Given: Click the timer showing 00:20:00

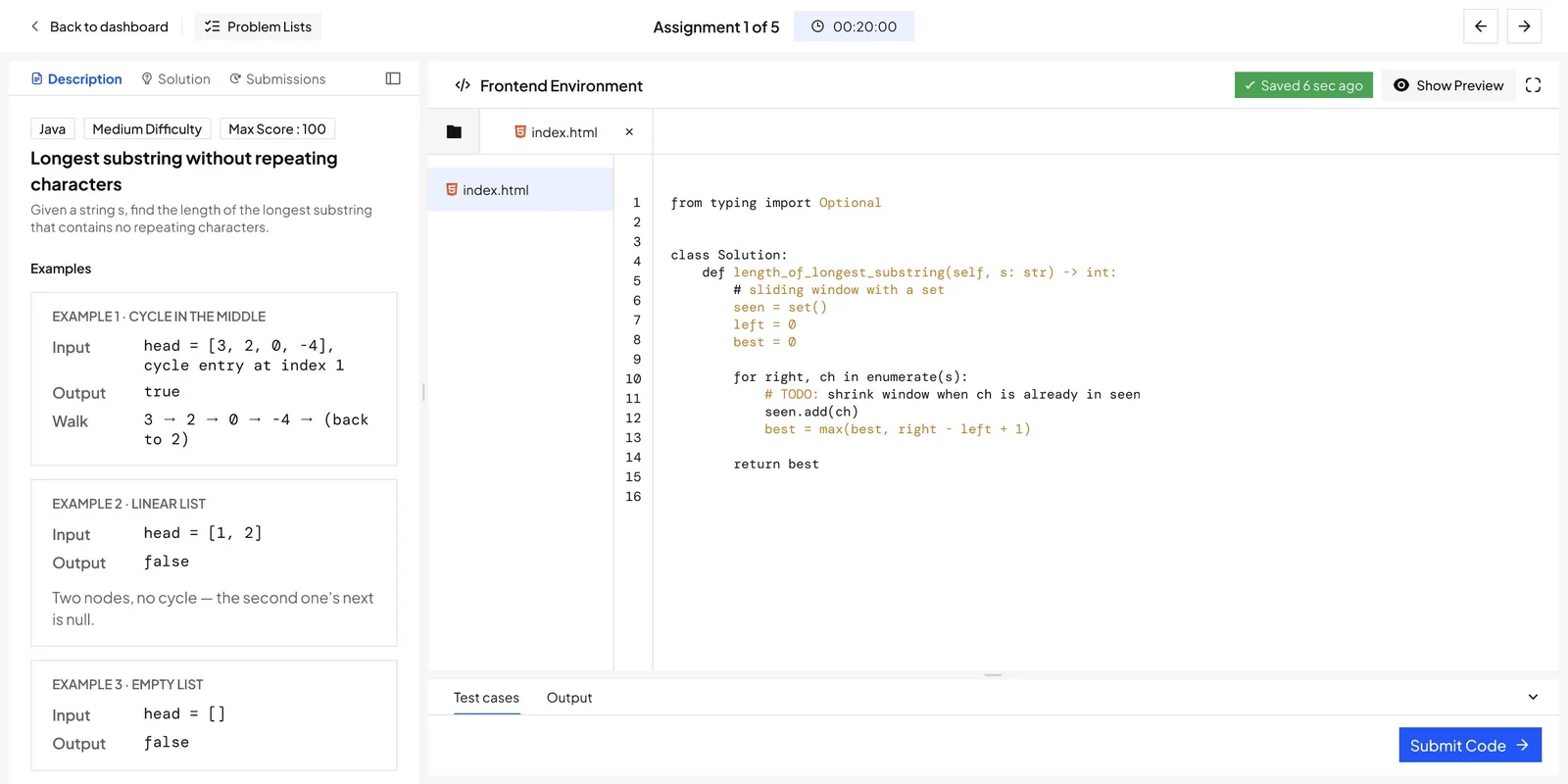Looking at the screenshot, I should click(854, 26).
